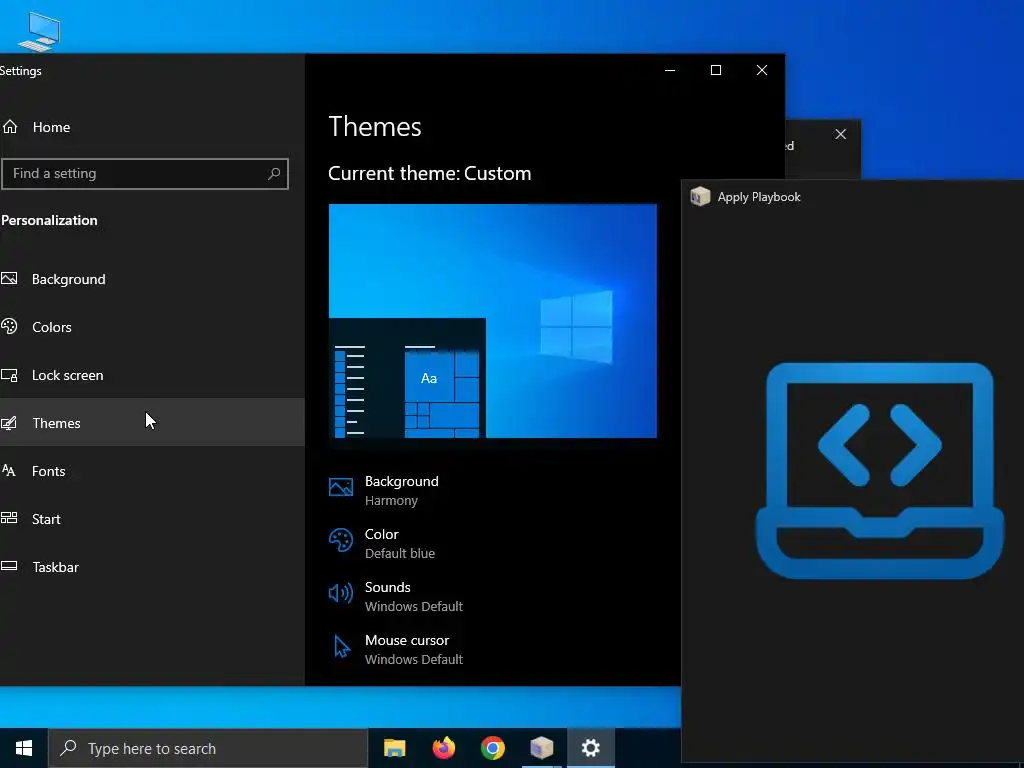This screenshot has height=768, width=1024.
Task: Open the Background personalization page
Action: (x=152, y=279)
